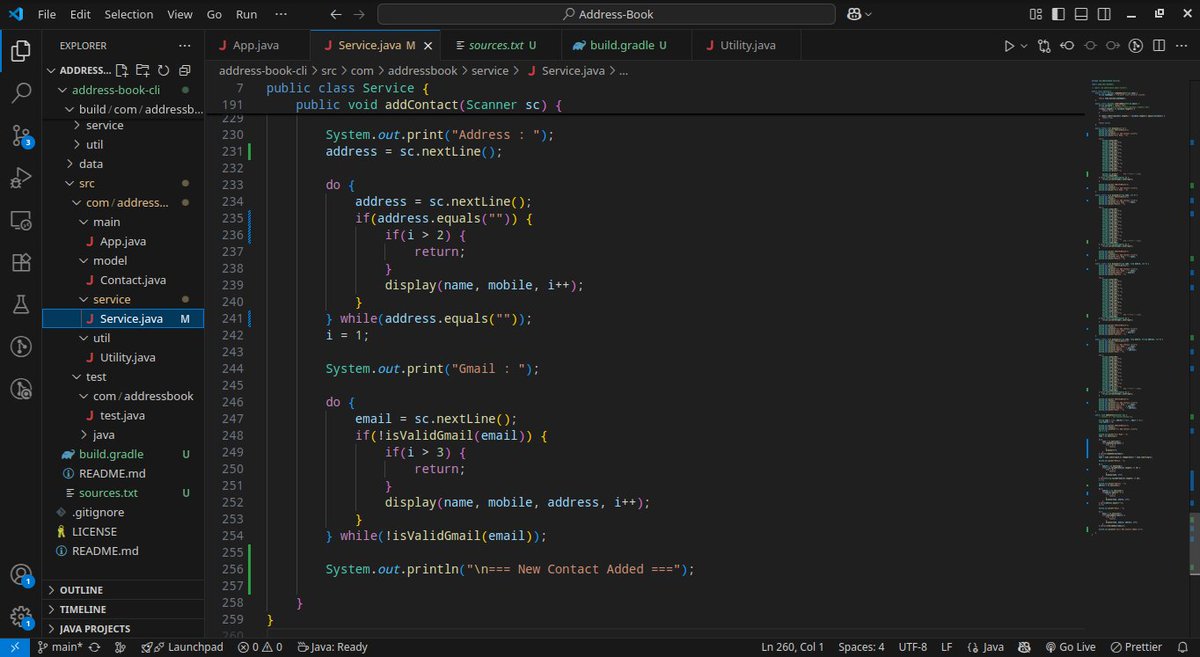
Task: Open Contact.java in Explorer
Action: pos(122,280)
